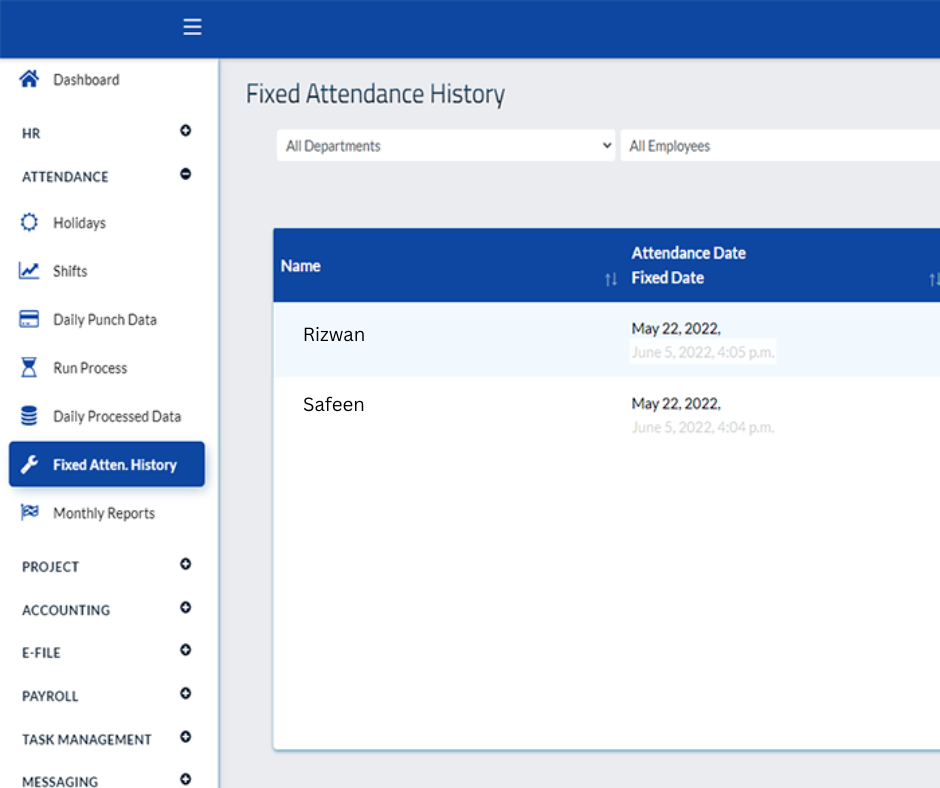
Task: Expand the TASK MANAGEMENT section plus icon
Action: [x=186, y=736]
